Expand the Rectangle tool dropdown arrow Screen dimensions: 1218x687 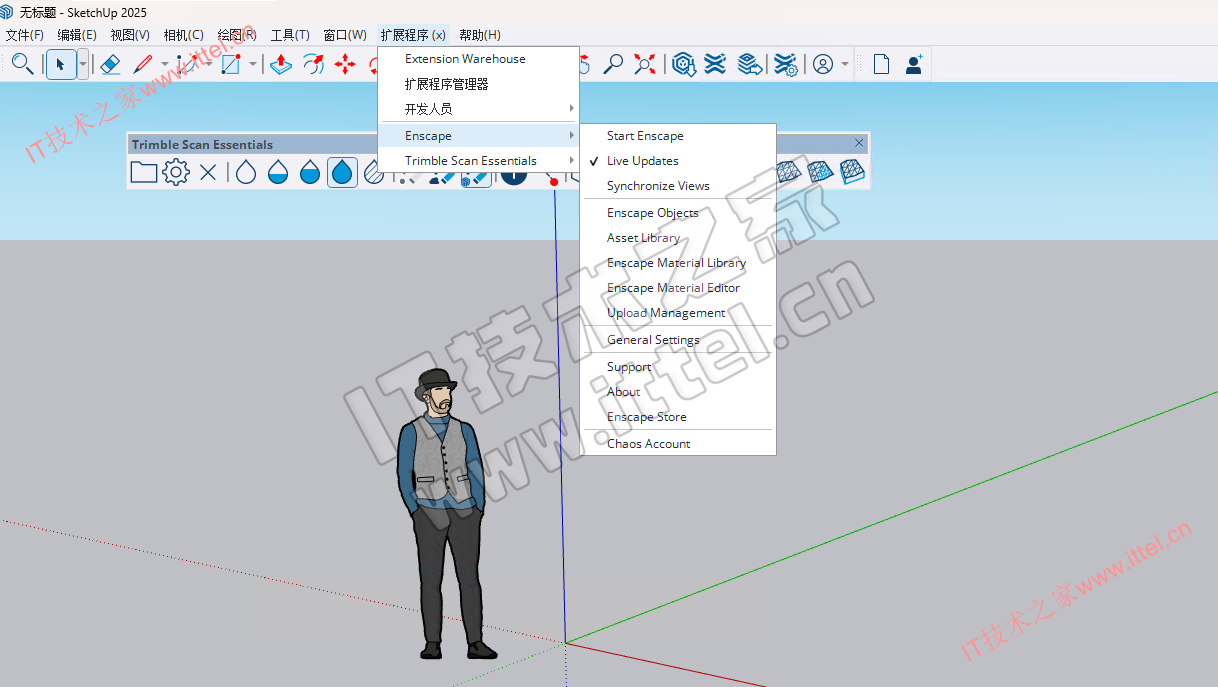(252, 65)
